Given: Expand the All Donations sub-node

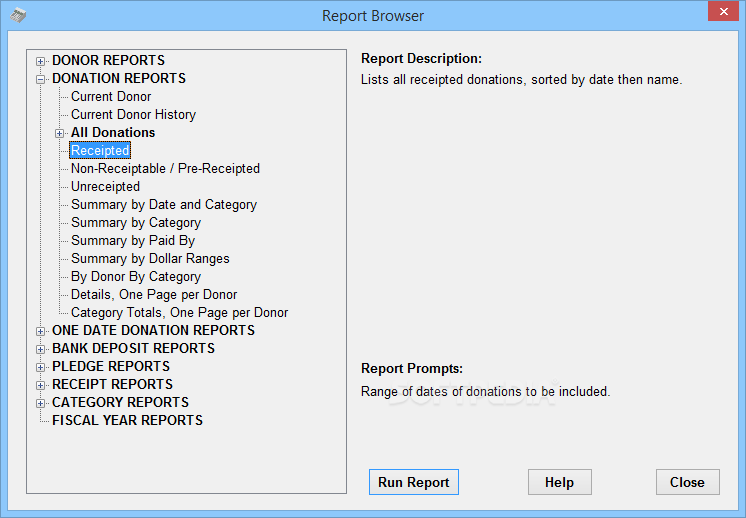Looking at the screenshot, I should pyautogui.click(x=59, y=134).
